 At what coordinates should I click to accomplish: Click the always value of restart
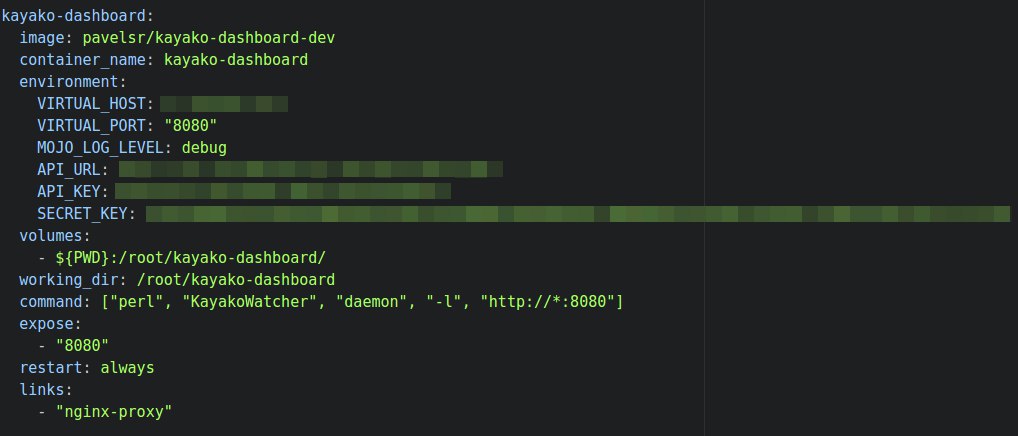click(127, 367)
